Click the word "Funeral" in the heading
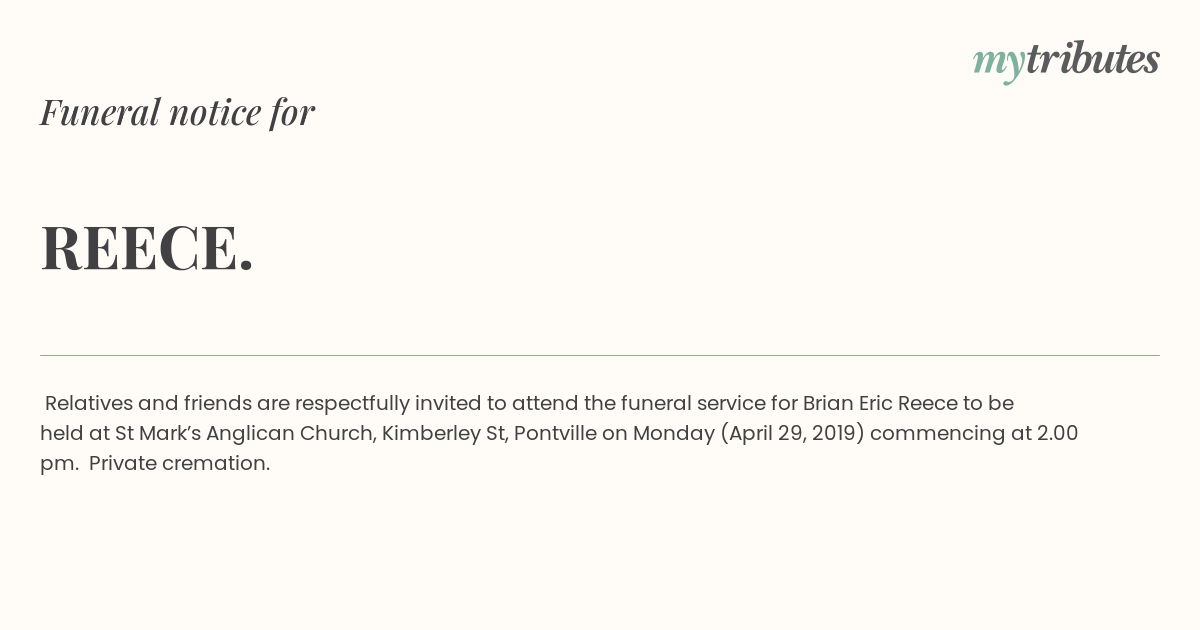Image resolution: width=1200 pixels, height=630 pixels. tap(99, 112)
